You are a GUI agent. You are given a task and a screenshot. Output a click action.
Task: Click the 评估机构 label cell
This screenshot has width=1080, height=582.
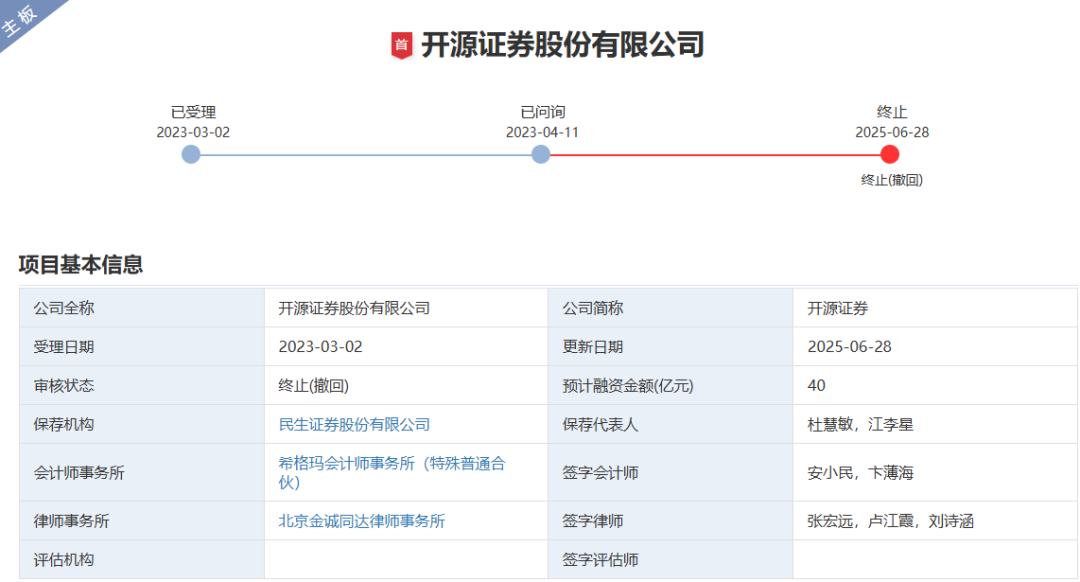[x=142, y=559]
